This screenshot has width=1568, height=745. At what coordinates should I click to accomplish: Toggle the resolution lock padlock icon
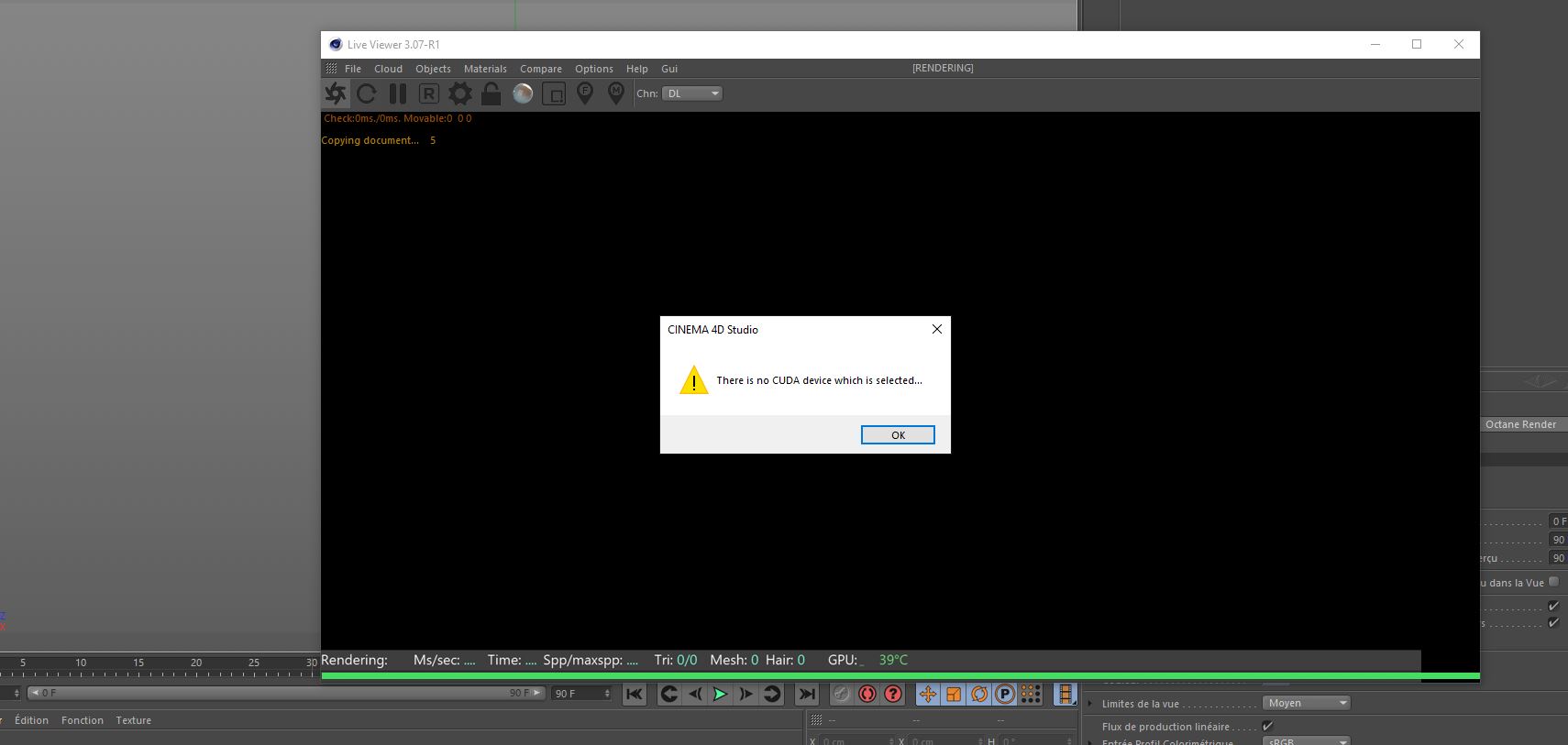[491, 93]
